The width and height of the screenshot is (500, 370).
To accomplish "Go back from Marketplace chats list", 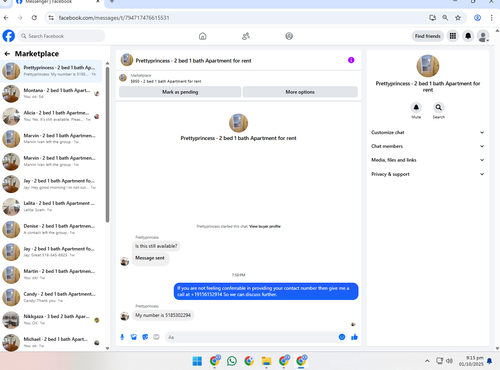I will (x=7, y=54).
